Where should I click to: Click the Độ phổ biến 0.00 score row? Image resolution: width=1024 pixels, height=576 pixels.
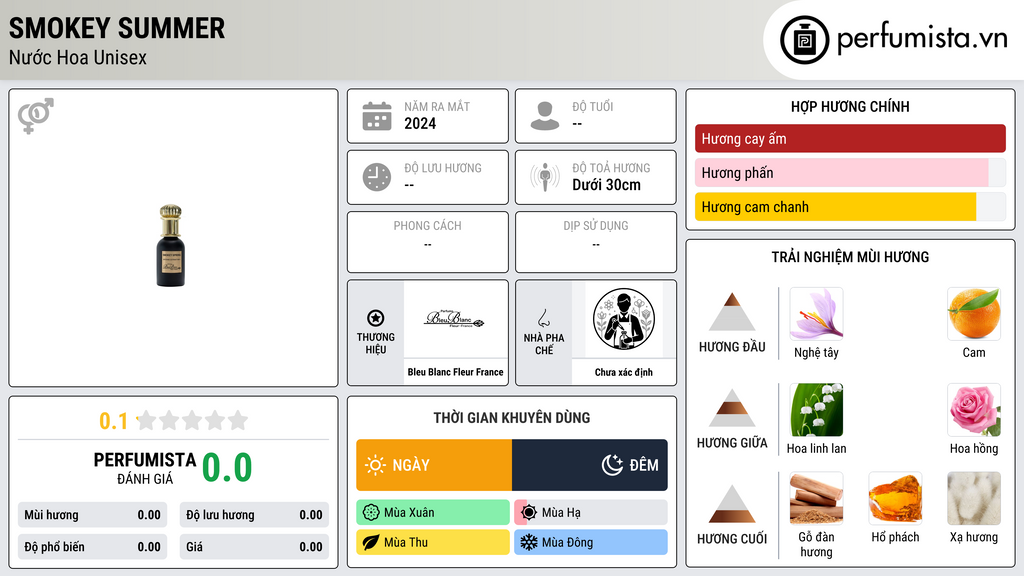[x=92, y=547]
